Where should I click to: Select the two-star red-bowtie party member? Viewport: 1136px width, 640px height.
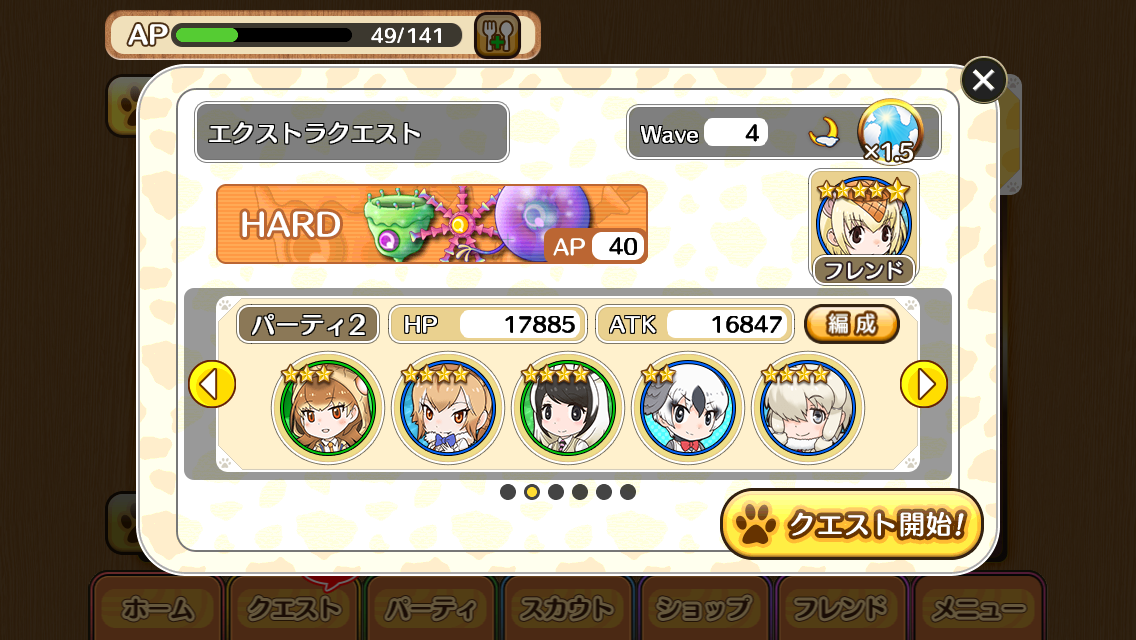pos(688,408)
